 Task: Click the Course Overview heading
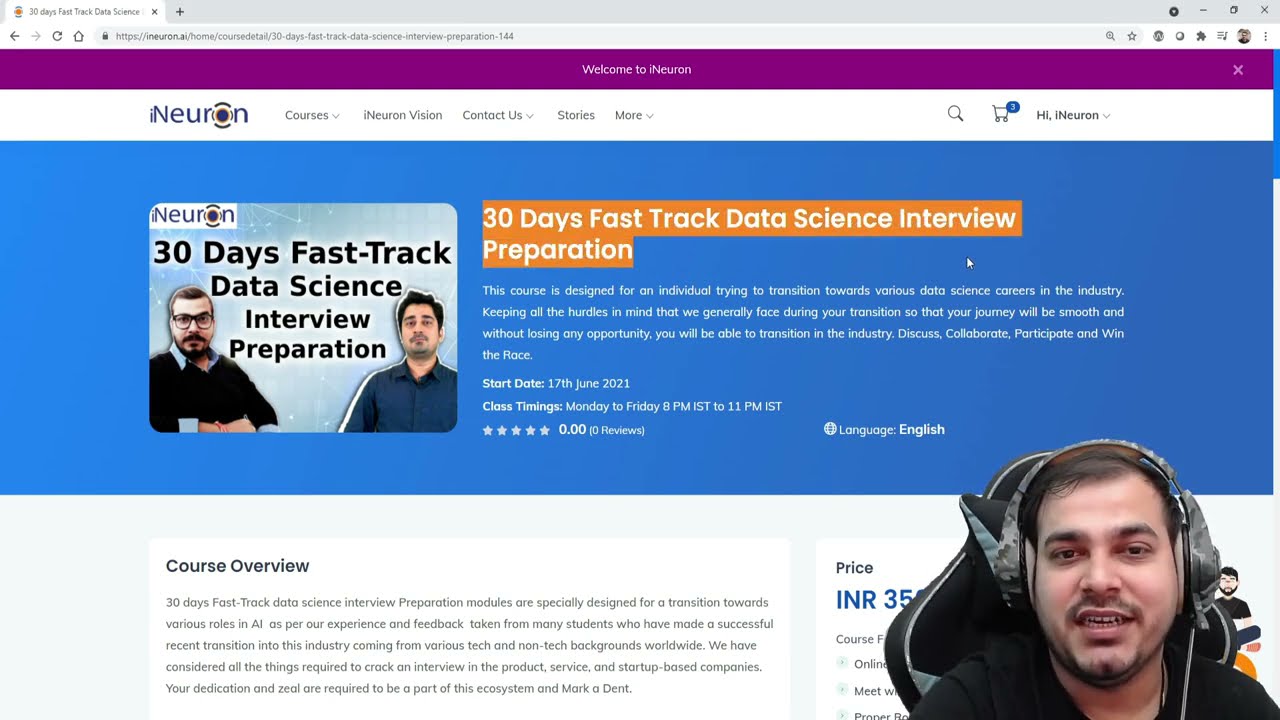click(237, 566)
